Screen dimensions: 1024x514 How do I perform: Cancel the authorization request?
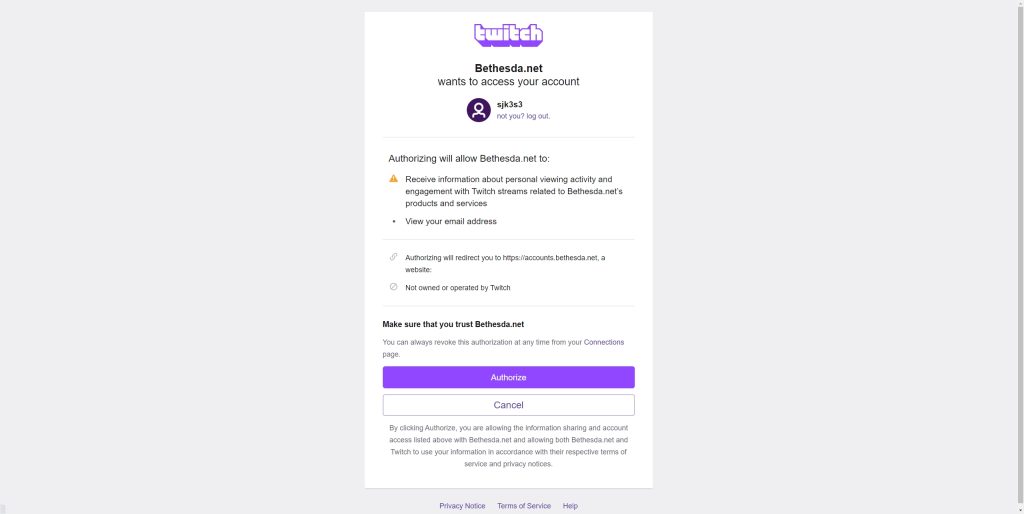coord(508,405)
